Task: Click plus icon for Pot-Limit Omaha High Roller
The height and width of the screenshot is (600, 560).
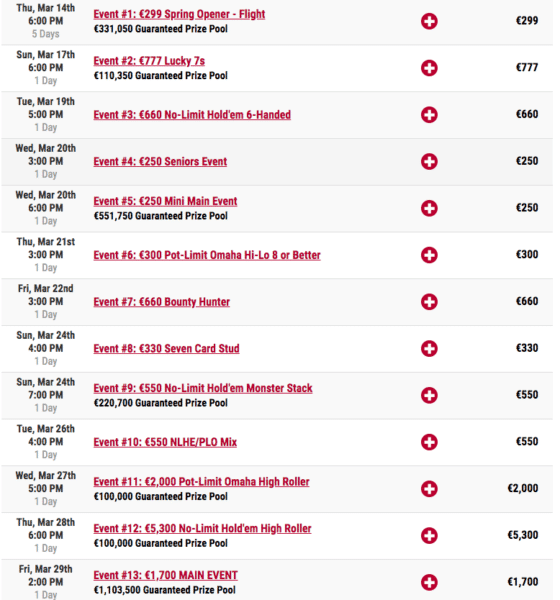Action: point(429,489)
